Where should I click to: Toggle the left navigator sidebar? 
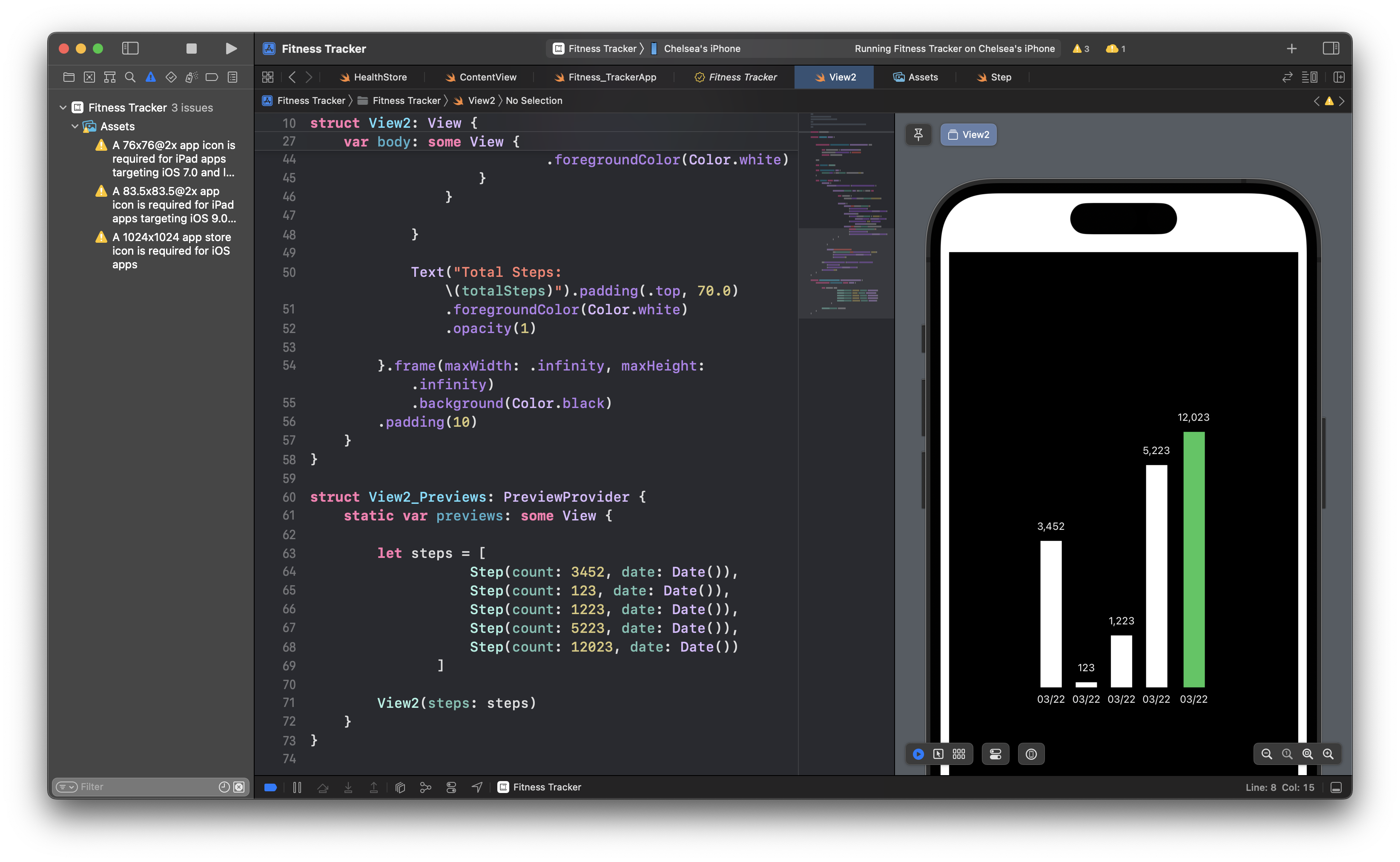pyautogui.click(x=130, y=49)
